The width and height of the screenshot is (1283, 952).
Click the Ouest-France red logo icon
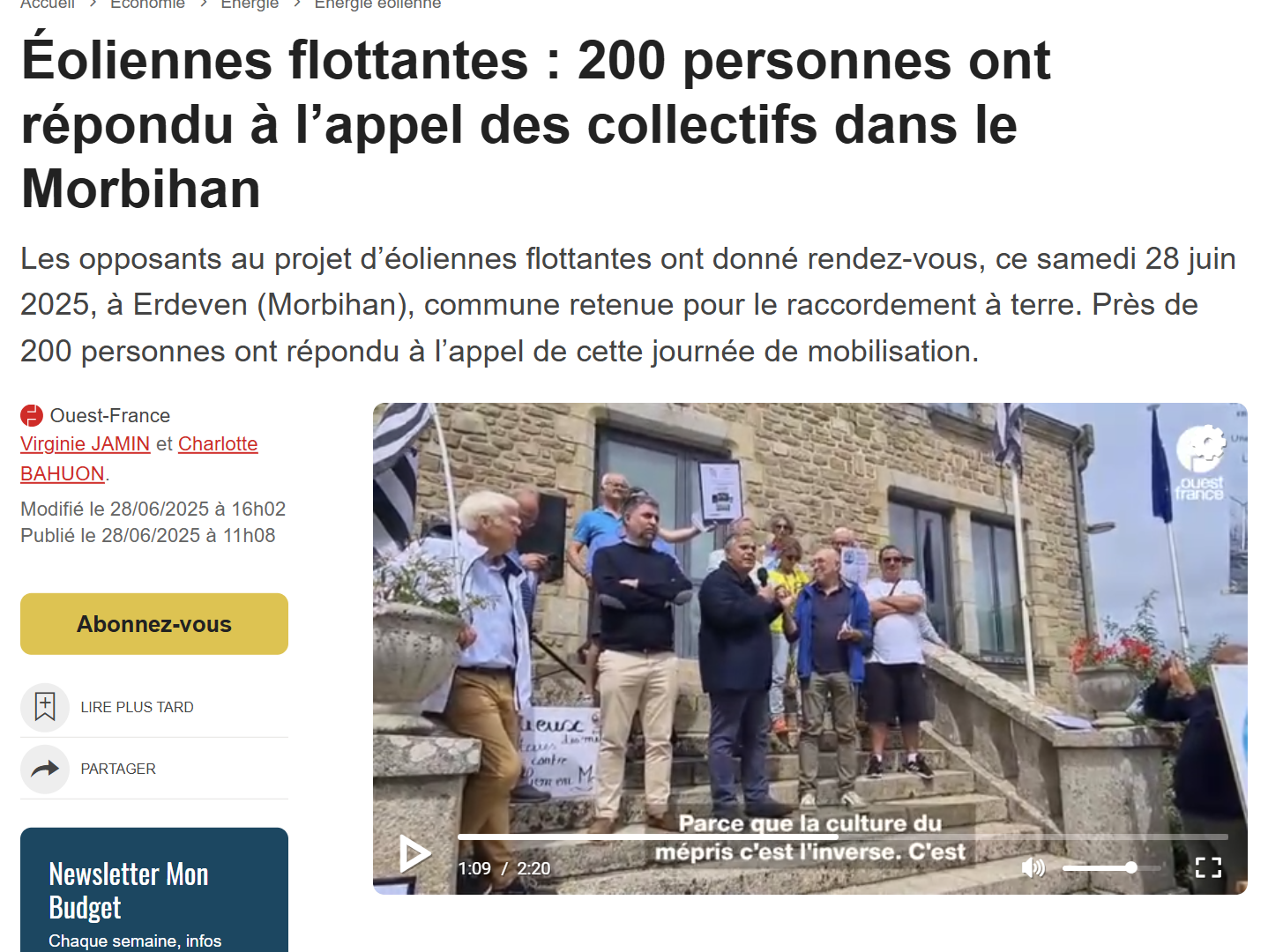[32, 415]
